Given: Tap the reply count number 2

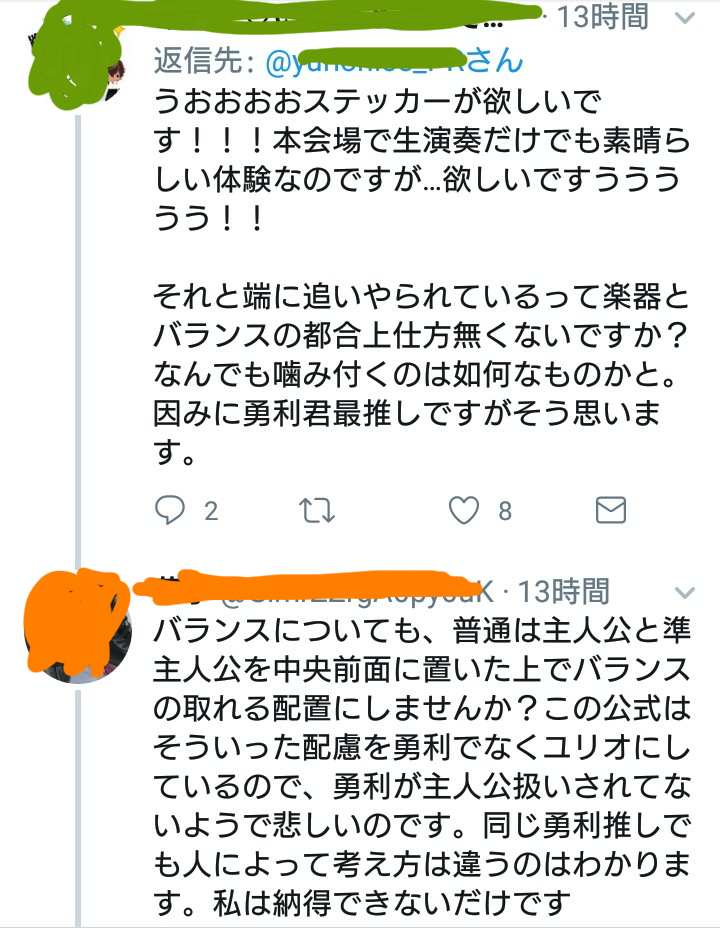Looking at the screenshot, I should pos(210,511).
